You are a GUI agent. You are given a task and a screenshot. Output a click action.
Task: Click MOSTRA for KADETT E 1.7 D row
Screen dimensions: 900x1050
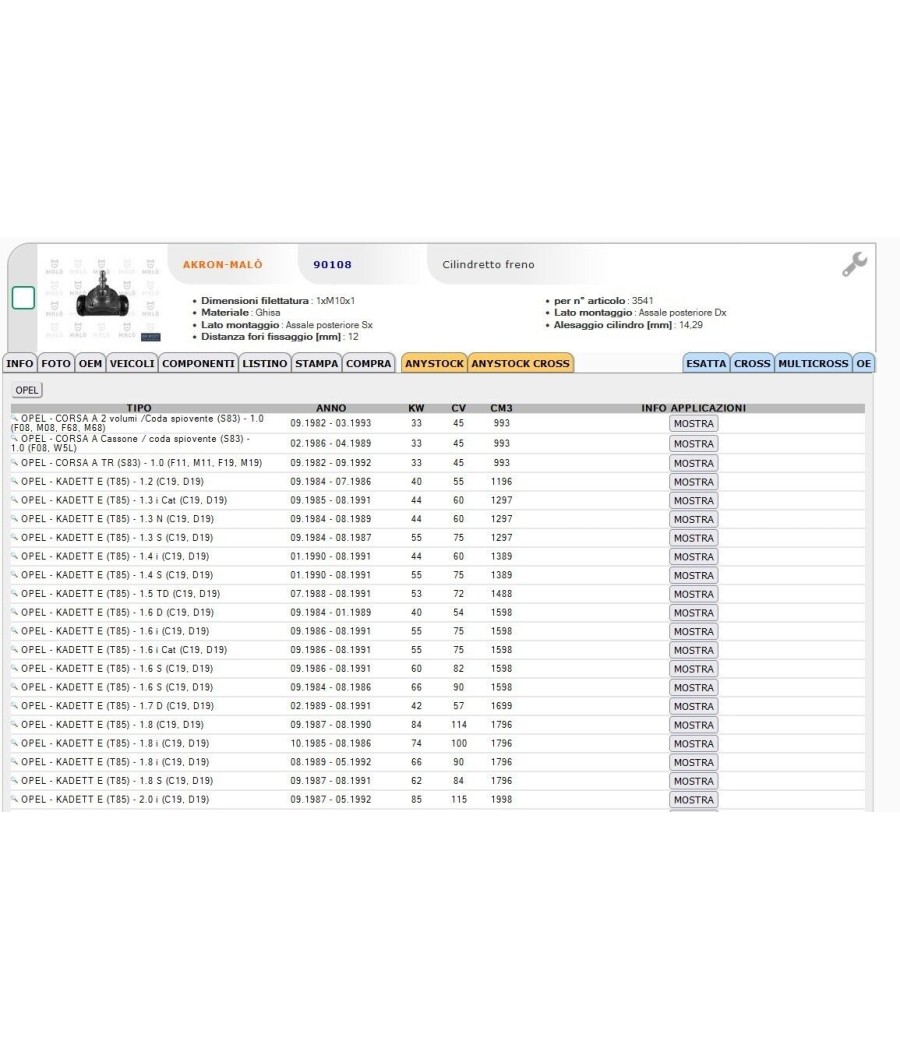coord(694,706)
